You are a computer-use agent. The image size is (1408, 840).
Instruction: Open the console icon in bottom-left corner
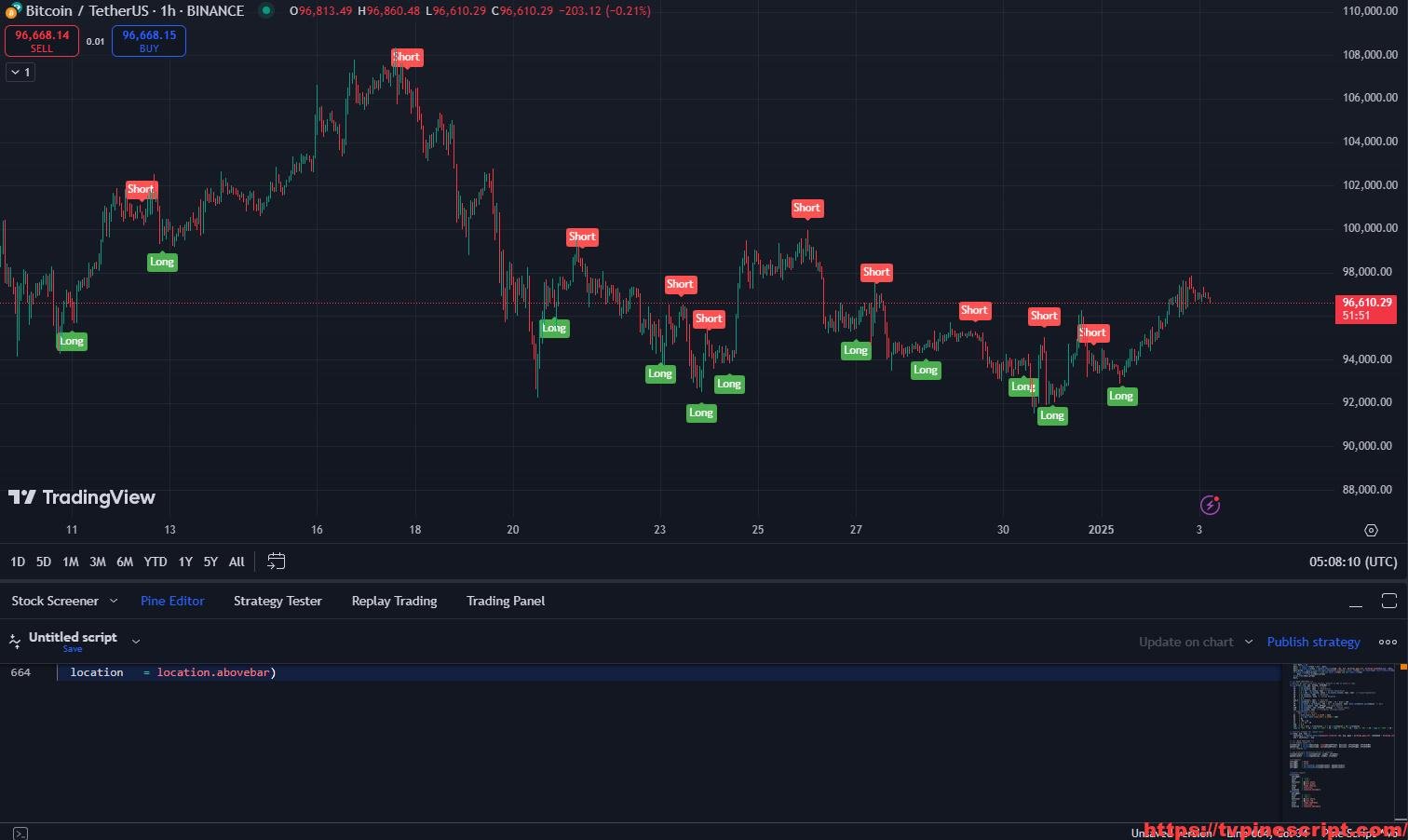point(20,833)
